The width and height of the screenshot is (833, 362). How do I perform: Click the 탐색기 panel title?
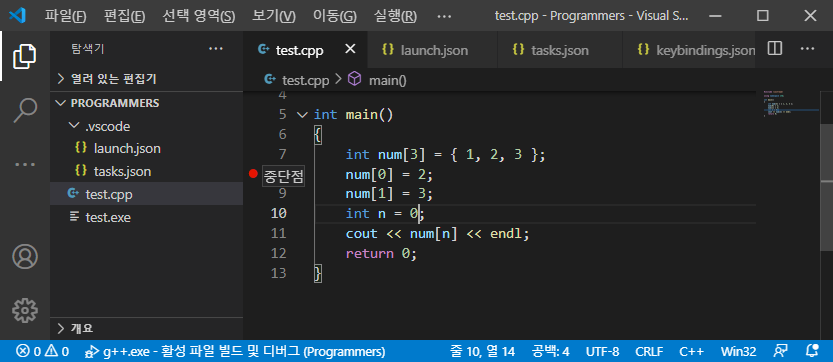tap(88, 49)
